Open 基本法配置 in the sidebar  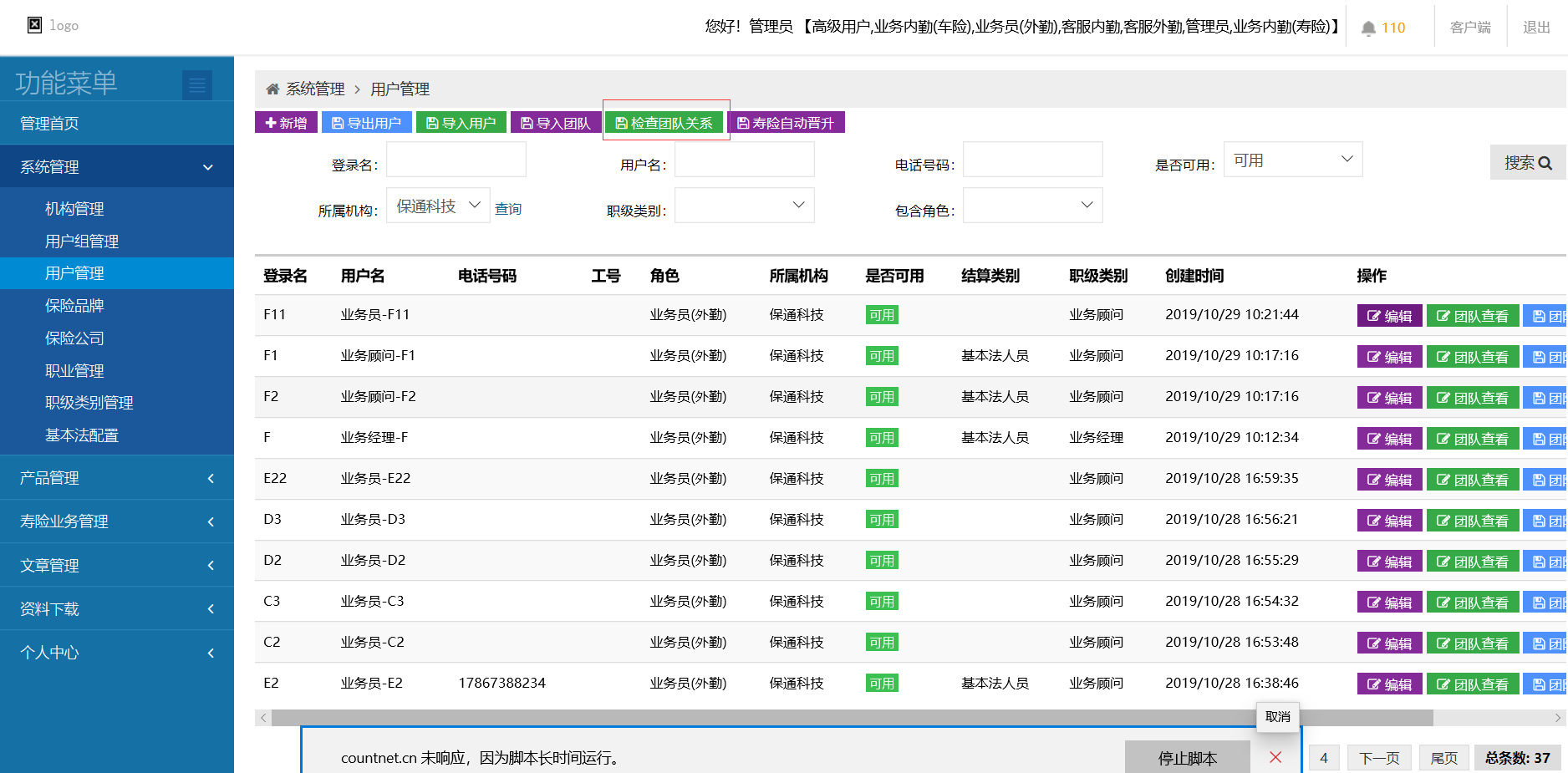tap(82, 435)
